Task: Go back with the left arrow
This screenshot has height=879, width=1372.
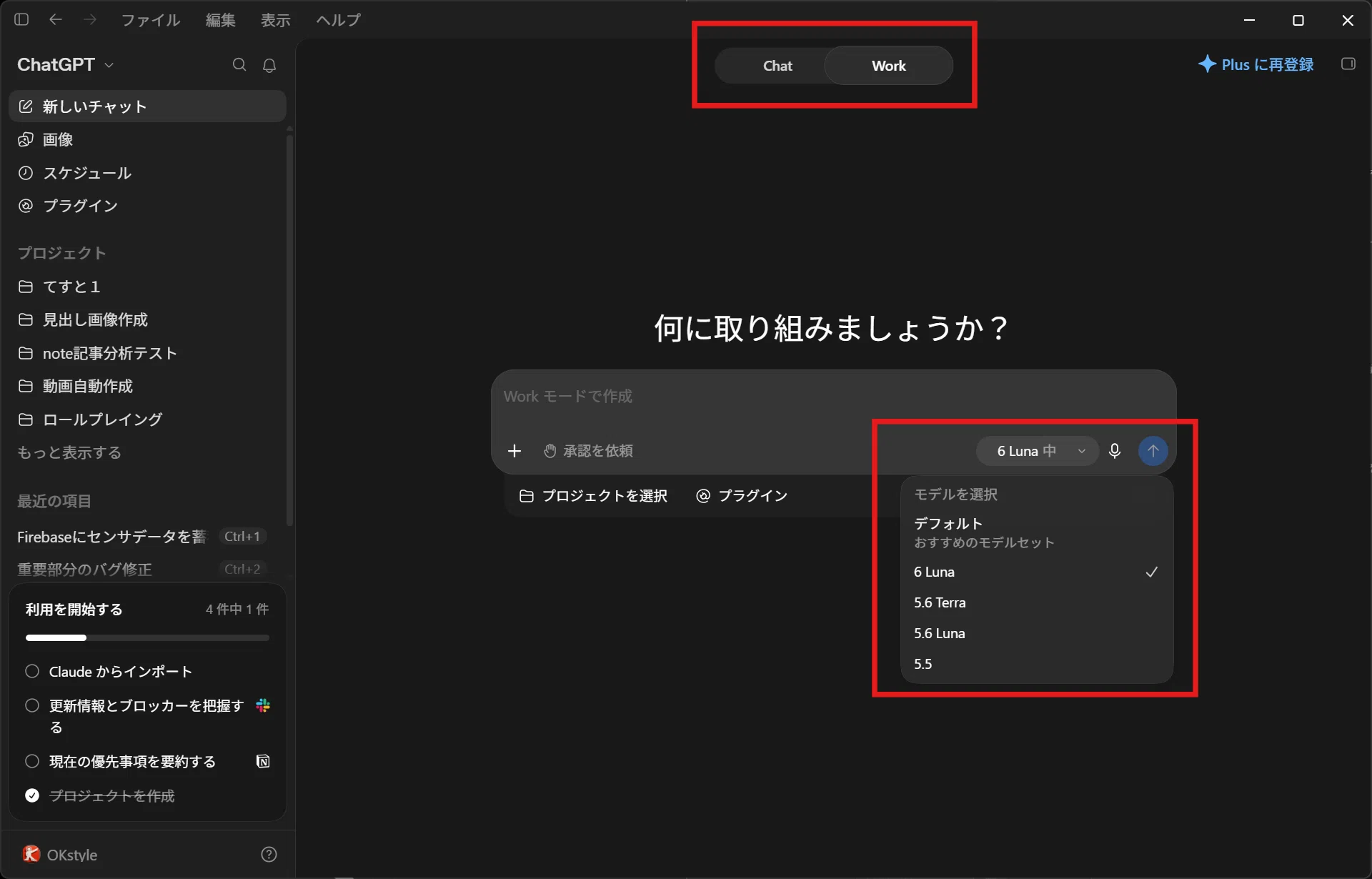Action: click(56, 19)
